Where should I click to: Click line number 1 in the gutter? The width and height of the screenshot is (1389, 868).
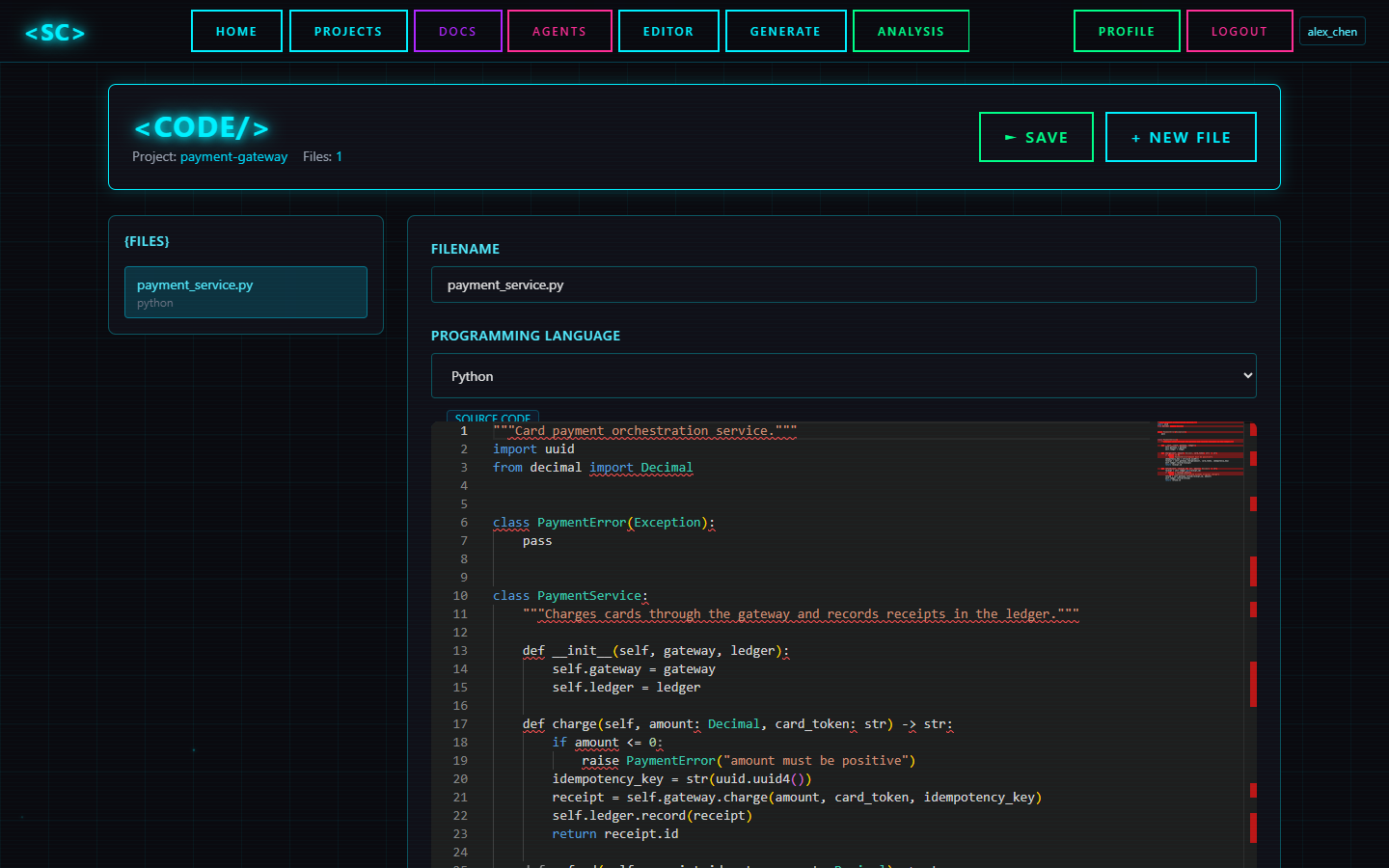click(464, 431)
